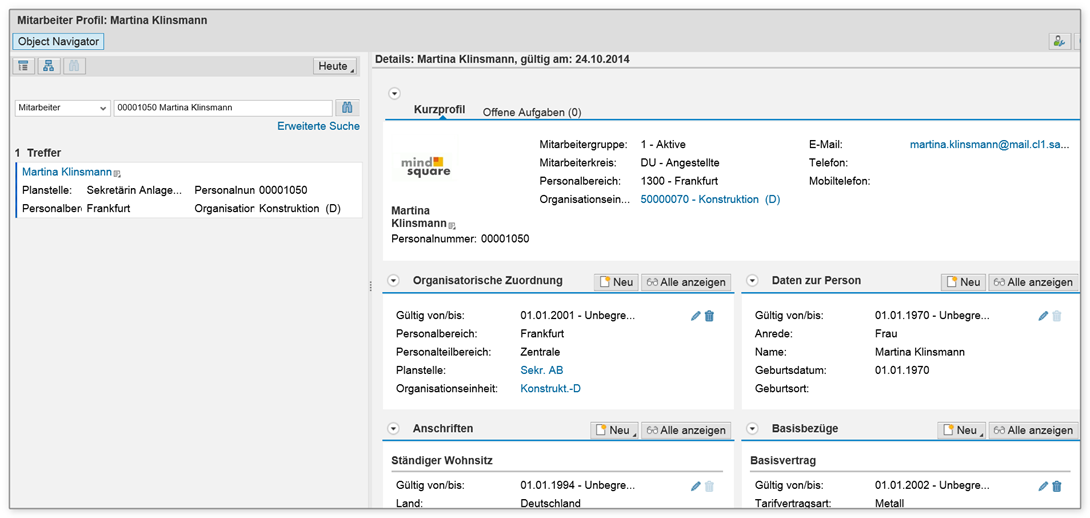Open hierarchy structure view icon in navigator
1090x518 pixels.
click(x=49, y=66)
